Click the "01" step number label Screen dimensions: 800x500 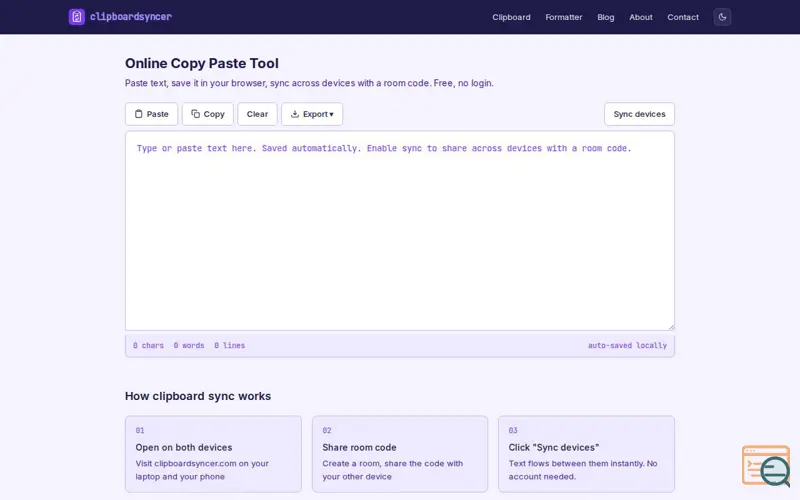140,431
